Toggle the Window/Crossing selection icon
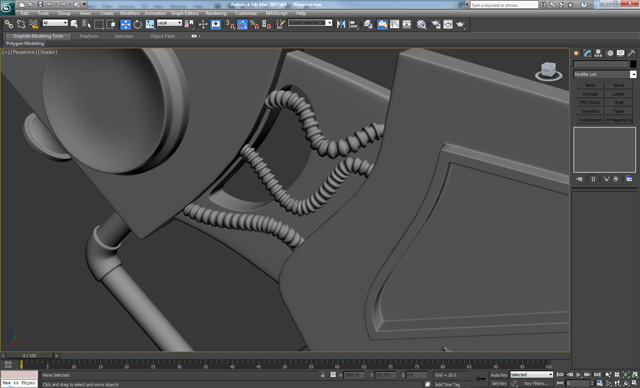 click(x=111, y=24)
